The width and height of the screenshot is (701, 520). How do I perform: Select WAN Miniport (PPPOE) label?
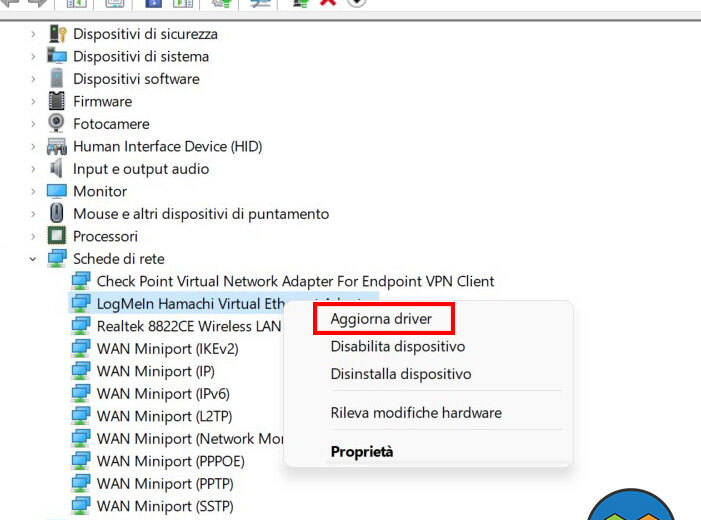click(171, 461)
